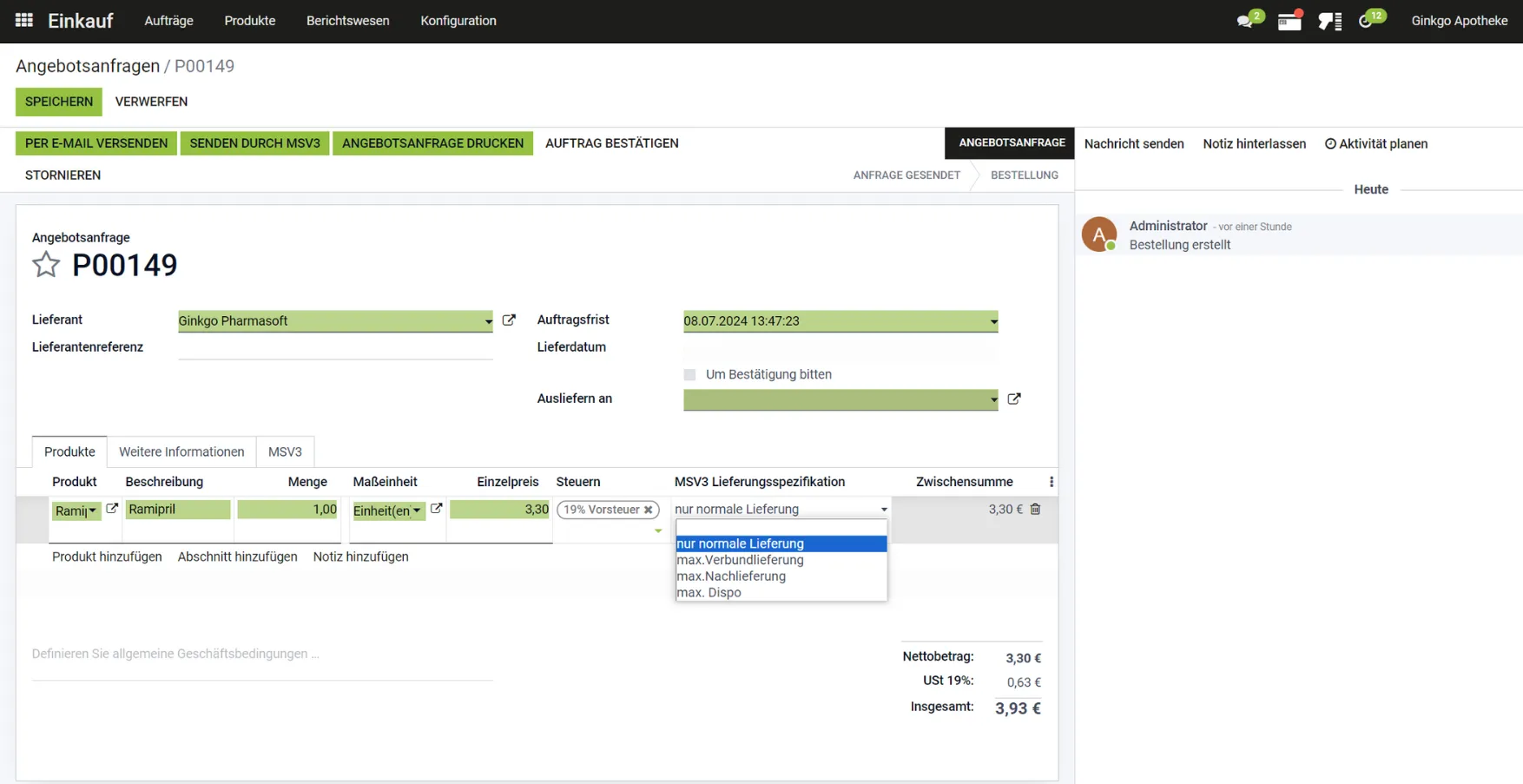Click Produkt hinzufügen link
The height and width of the screenshot is (784, 1523).
(107, 557)
